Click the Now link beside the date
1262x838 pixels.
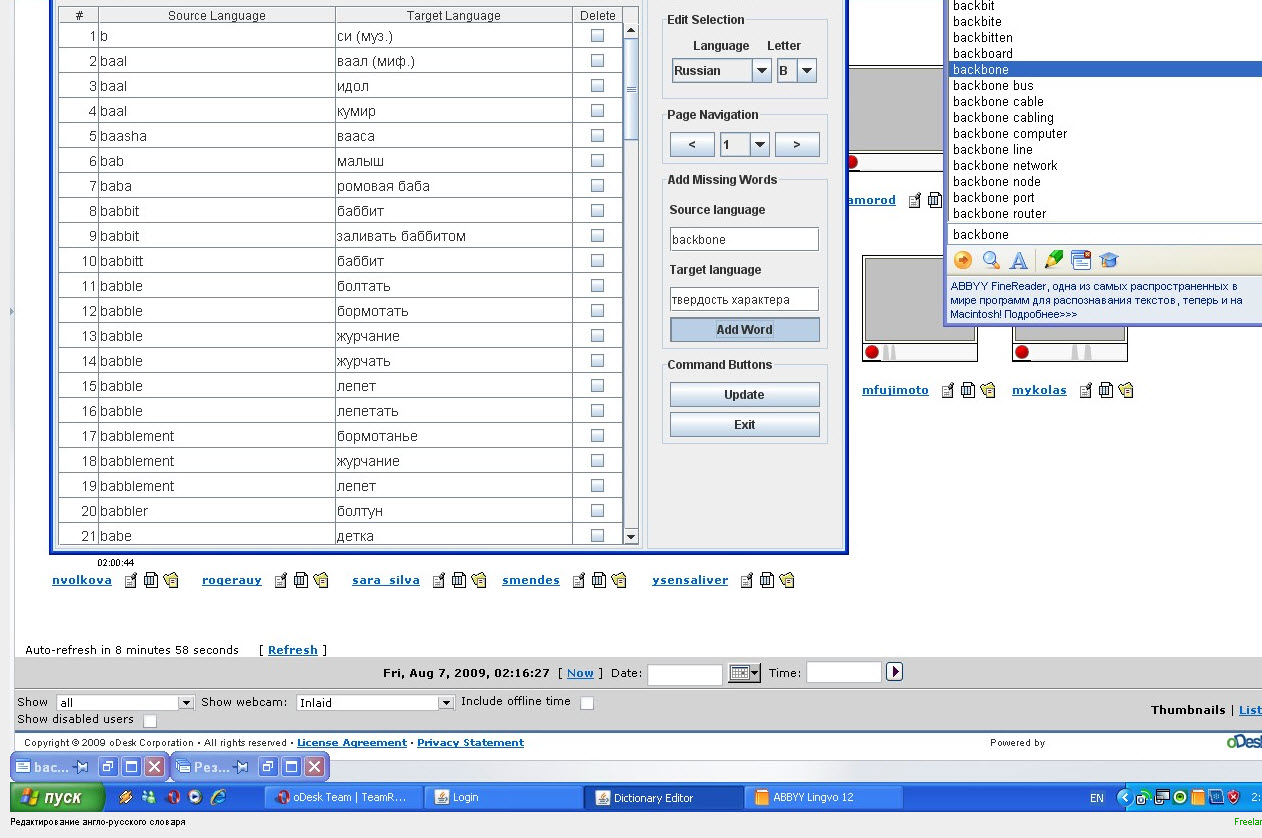click(580, 673)
